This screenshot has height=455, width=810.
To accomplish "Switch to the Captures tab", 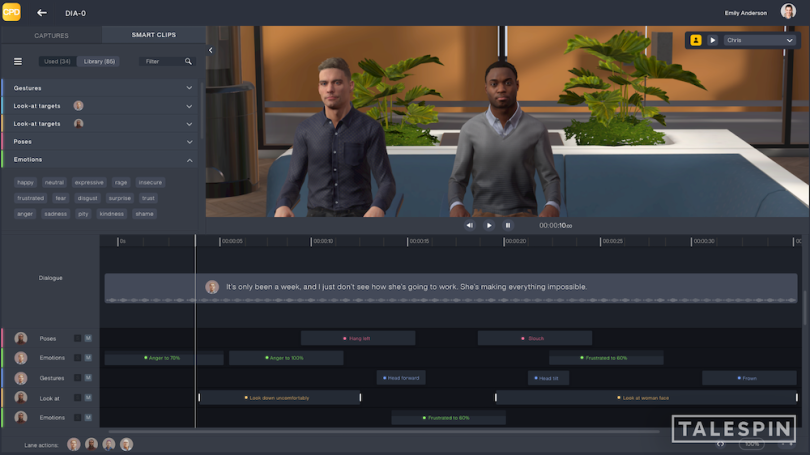I will [x=51, y=35].
